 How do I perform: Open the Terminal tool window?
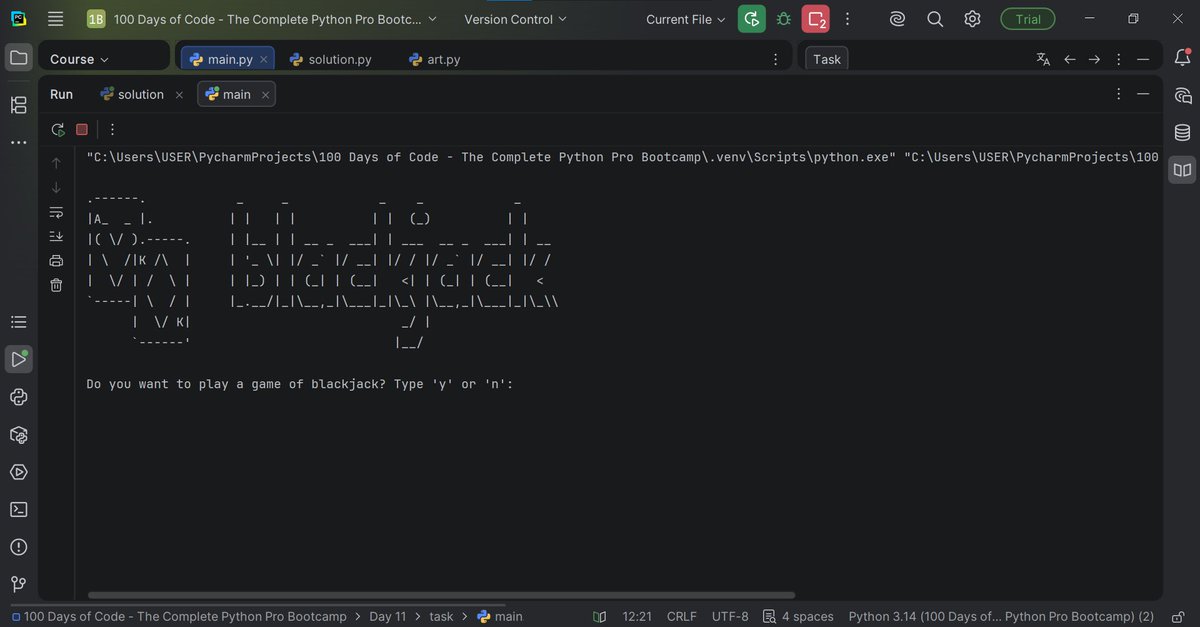point(18,509)
